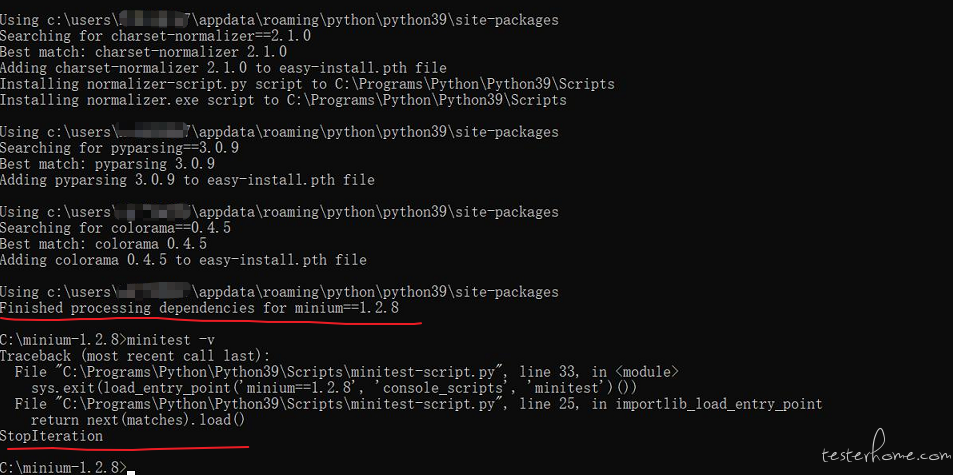The height and width of the screenshot is (475, 953).
Task: Click the 'line 33, in <module>' text
Action: click(x=598, y=372)
